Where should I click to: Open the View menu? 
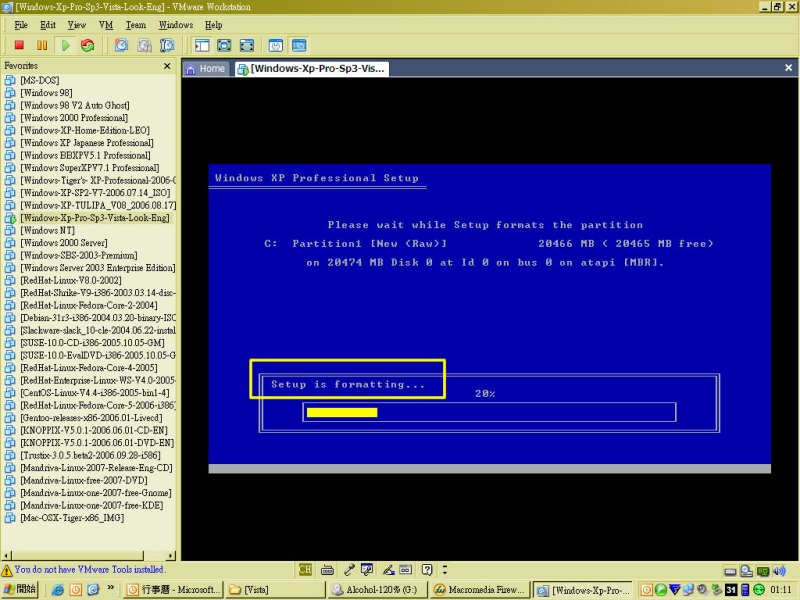[x=77, y=25]
